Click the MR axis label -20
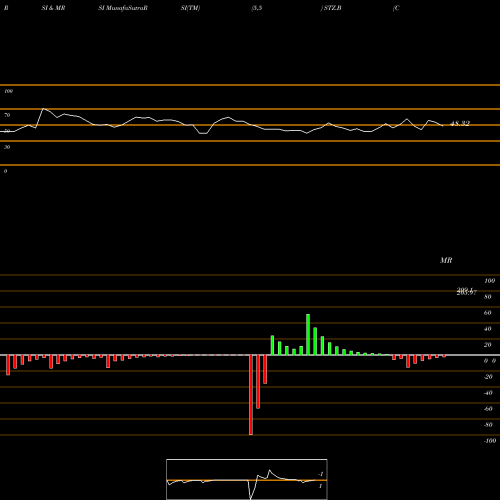 [488, 377]
